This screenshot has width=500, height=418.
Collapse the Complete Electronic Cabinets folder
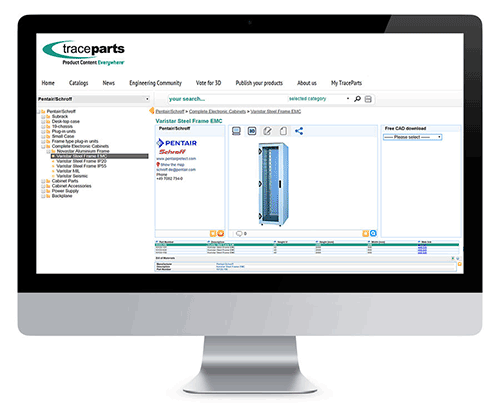coord(43,146)
